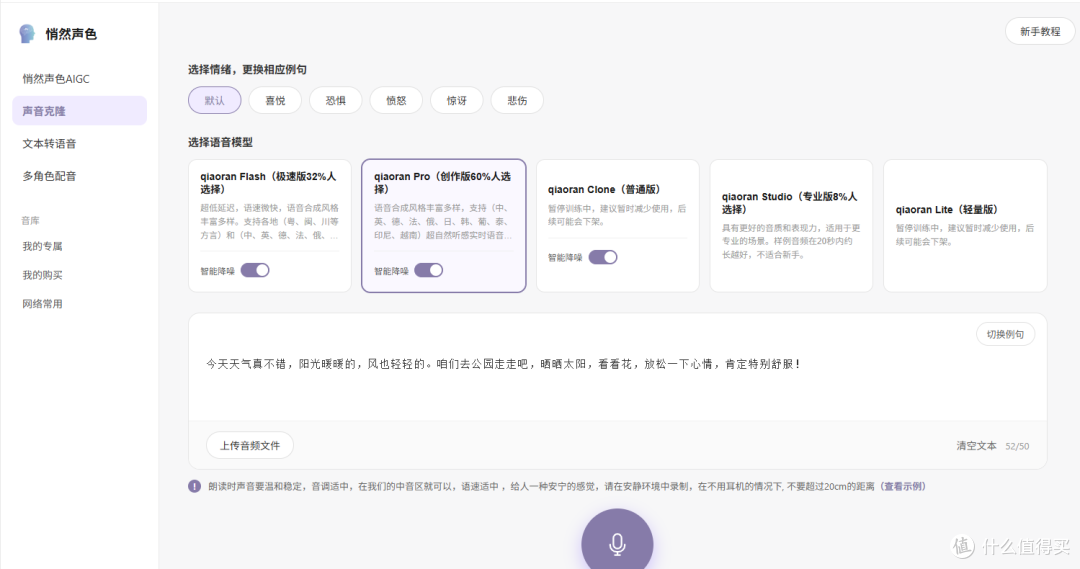Click the 切换例句 button
This screenshot has width=1080, height=569.
coord(1005,334)
